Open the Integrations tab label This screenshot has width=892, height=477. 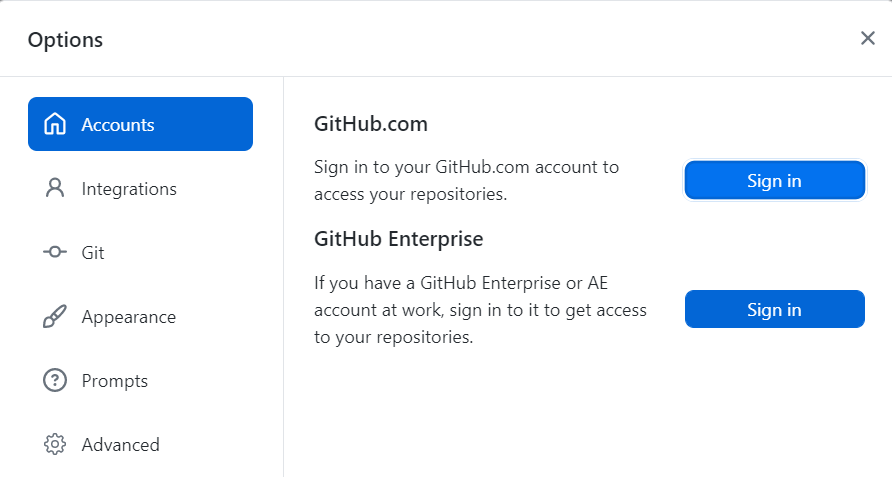pos(129,189)
